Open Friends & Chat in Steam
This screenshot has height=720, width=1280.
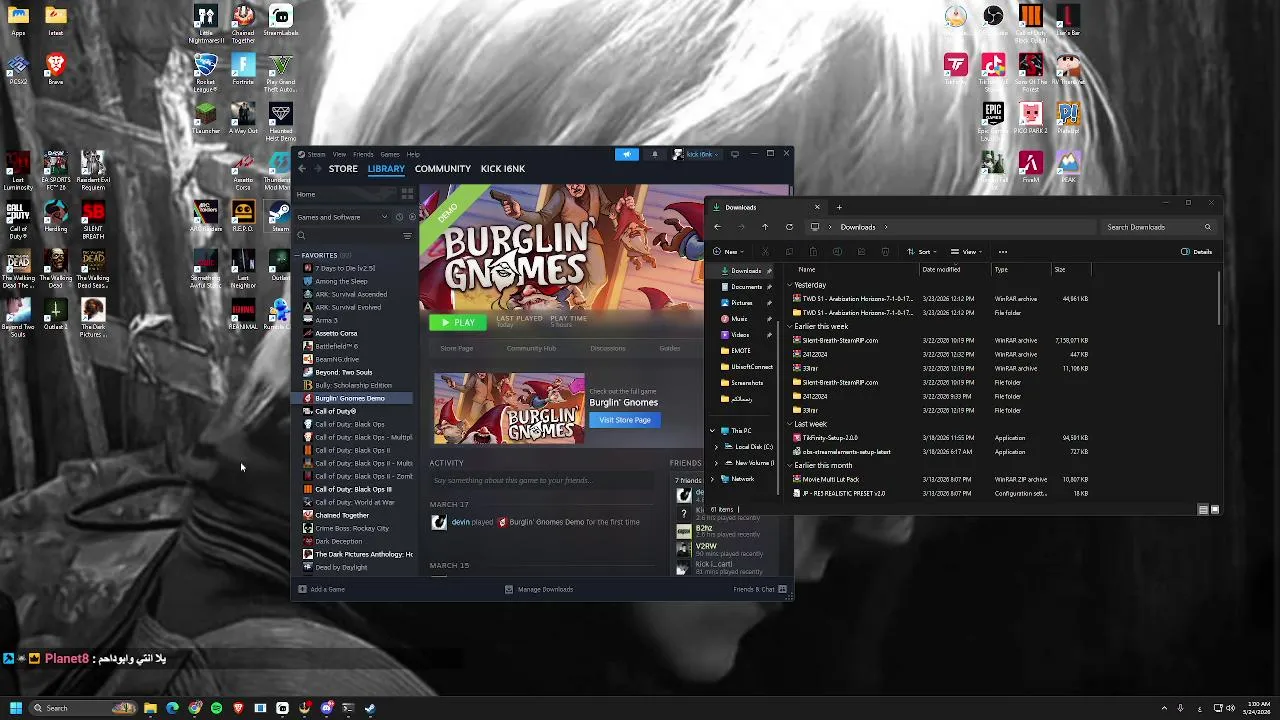760,589
